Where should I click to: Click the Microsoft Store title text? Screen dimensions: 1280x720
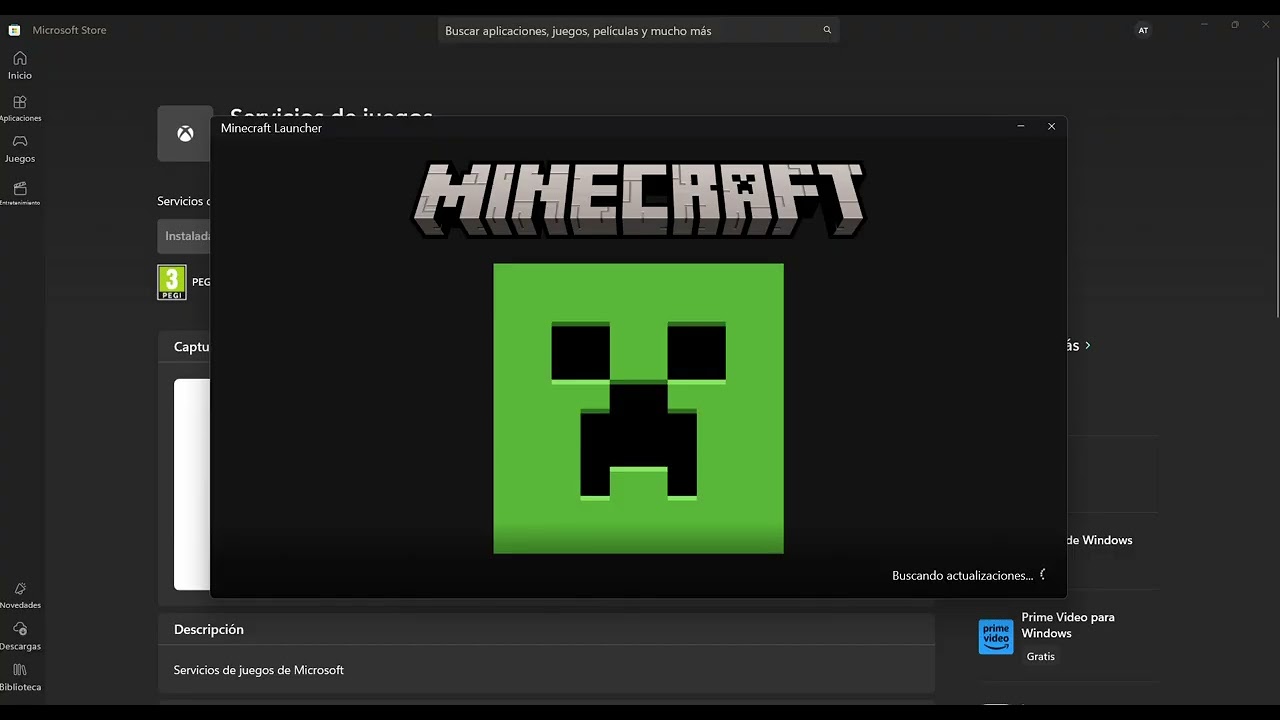69,30
